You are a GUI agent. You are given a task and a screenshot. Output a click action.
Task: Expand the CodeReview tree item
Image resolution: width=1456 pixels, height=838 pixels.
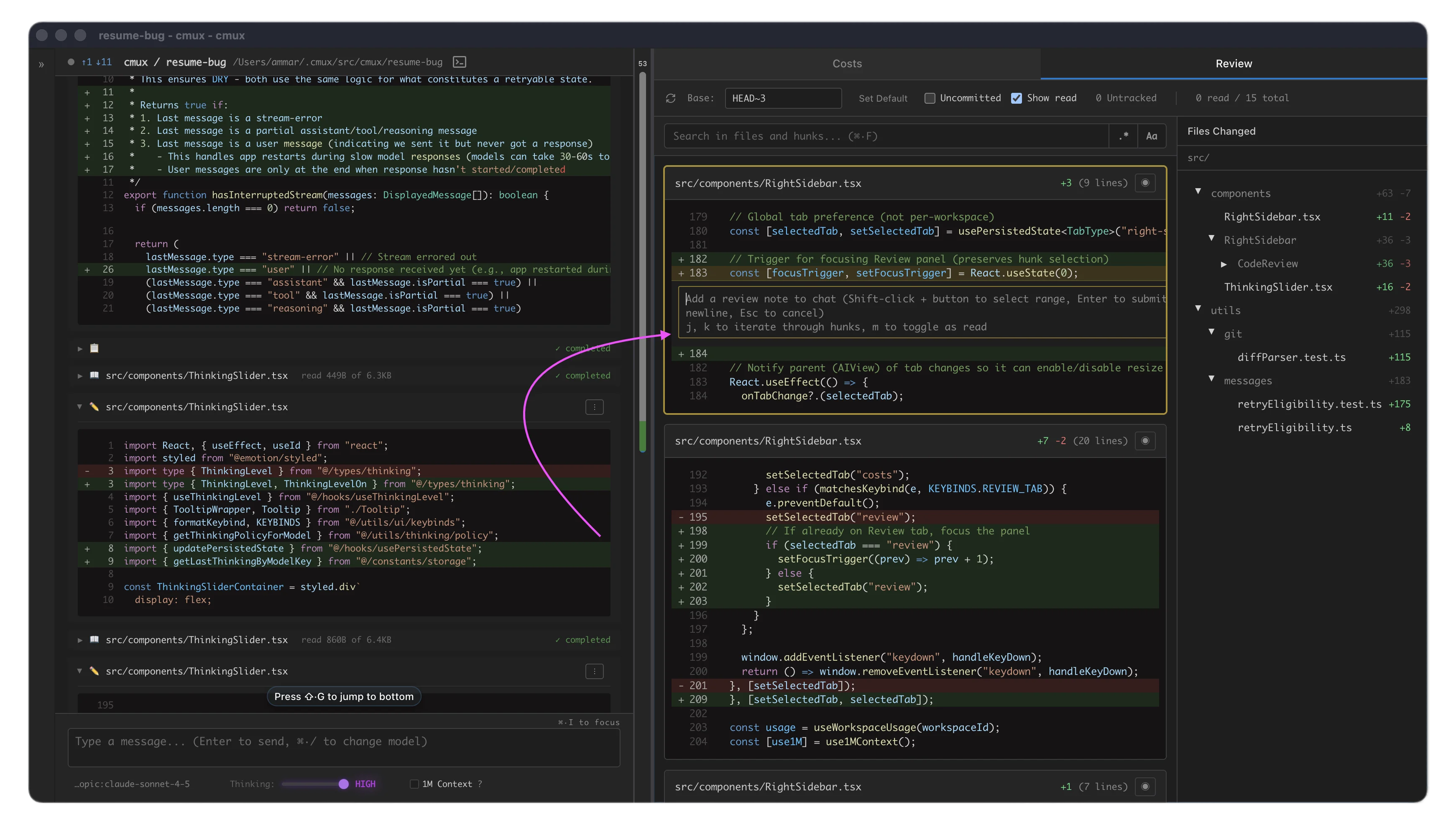(1224, 263)
